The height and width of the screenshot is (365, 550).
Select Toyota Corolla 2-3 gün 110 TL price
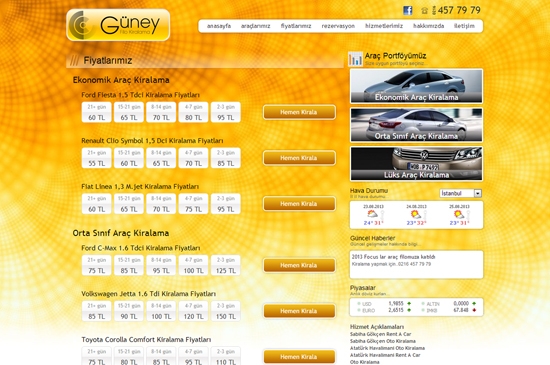(x=226, y=356)
